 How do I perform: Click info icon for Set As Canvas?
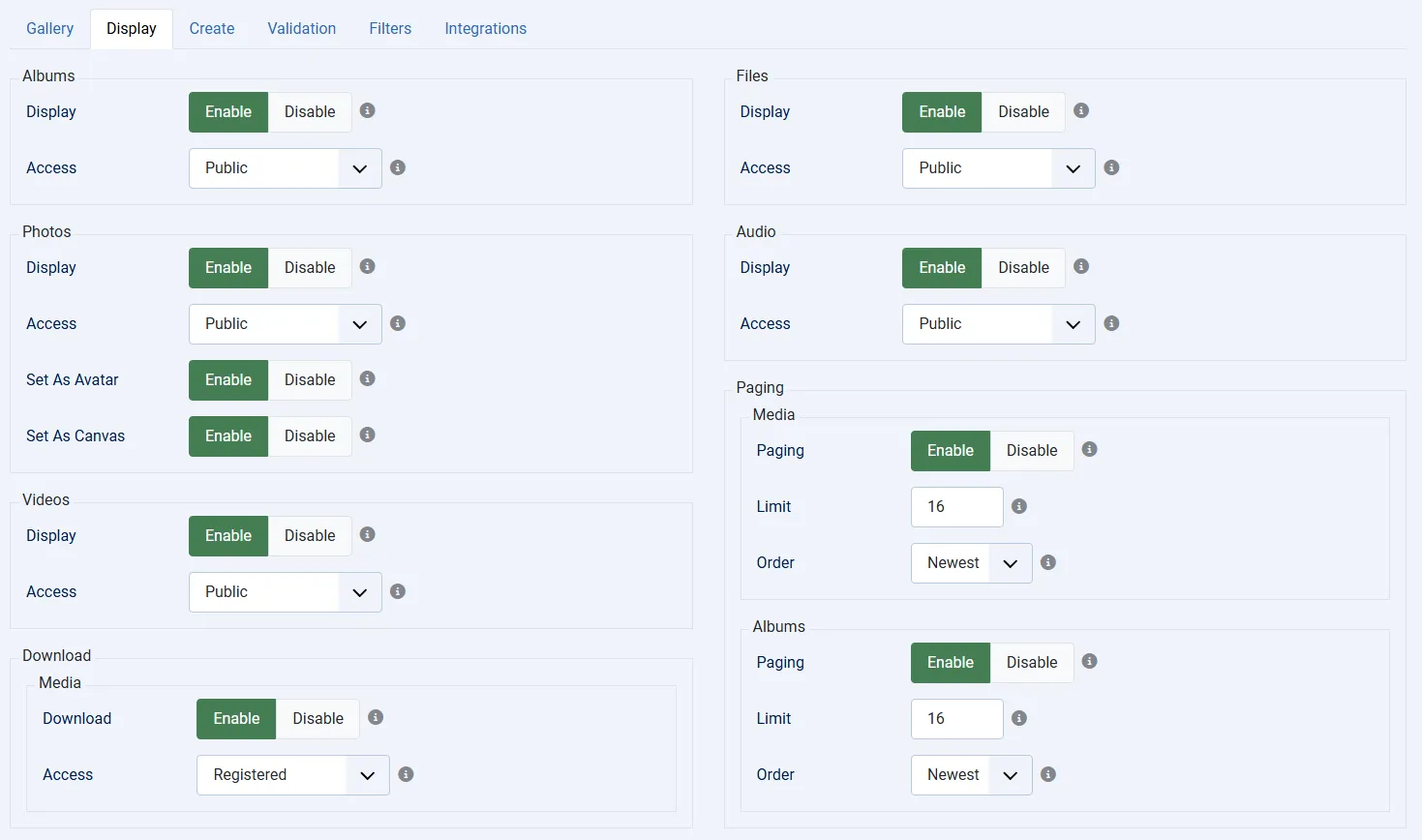(x=367, y=435)
